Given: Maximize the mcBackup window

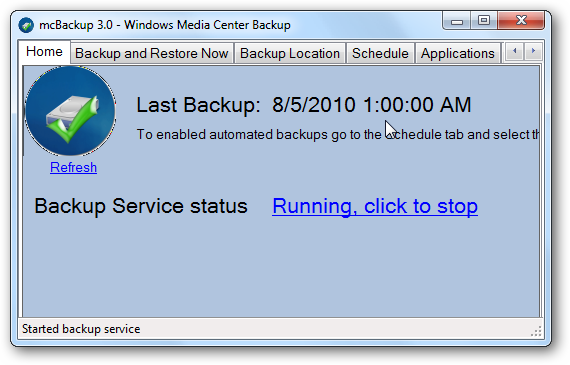Looking at the screenshot, I should click(x=484, y=21).
